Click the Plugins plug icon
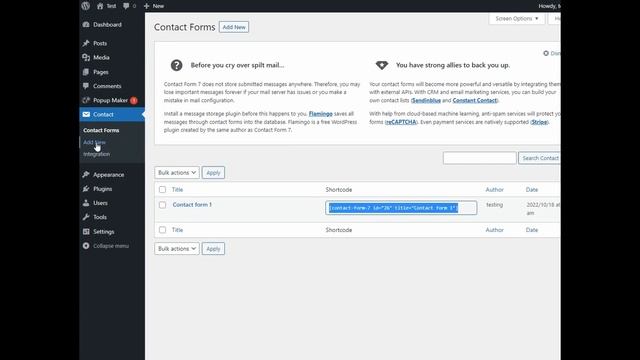The height and width of the screenshot is (360, 640). pos(86,189)
